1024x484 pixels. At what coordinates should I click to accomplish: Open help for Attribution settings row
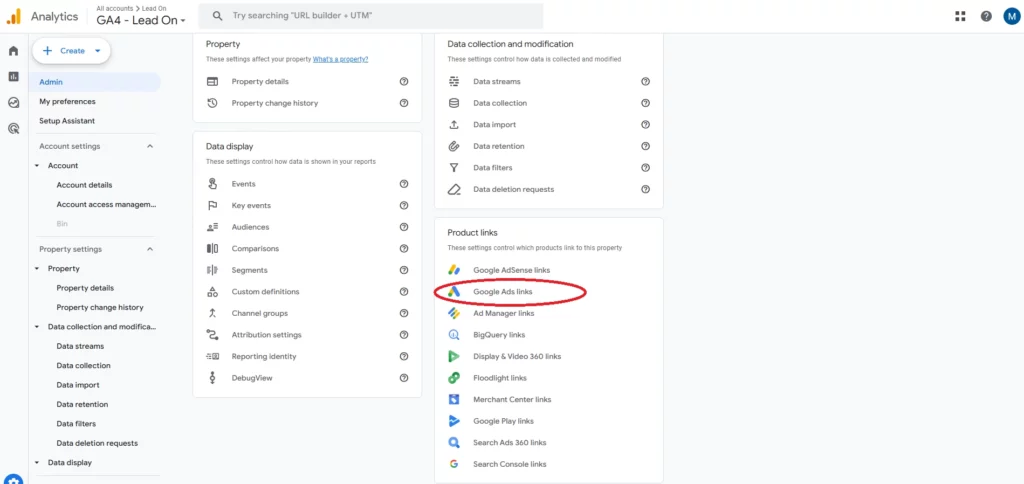pos(404,334)
